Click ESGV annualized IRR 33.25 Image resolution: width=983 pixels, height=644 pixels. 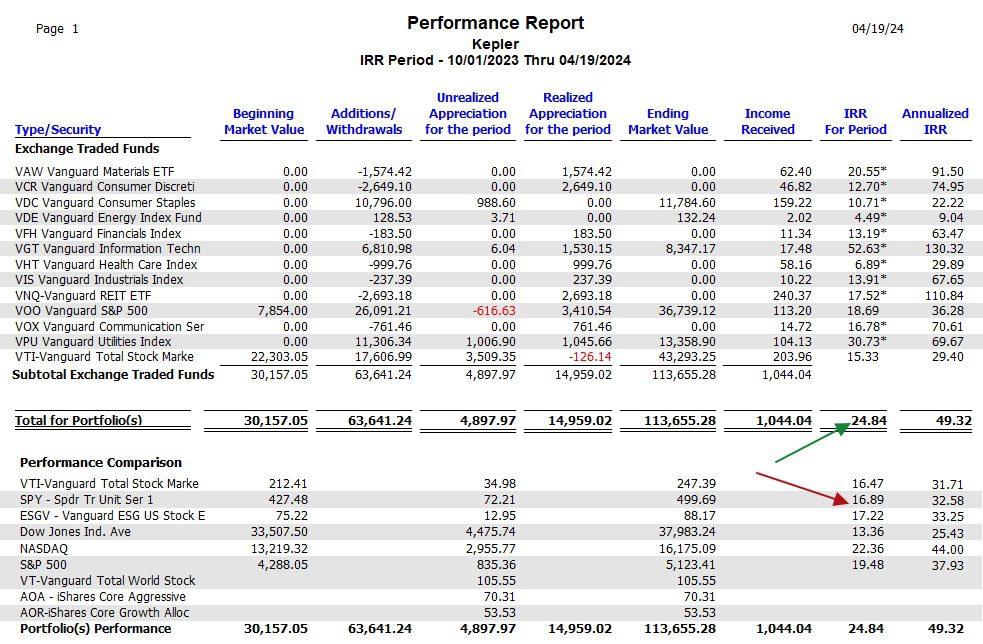tap(947, 517)
